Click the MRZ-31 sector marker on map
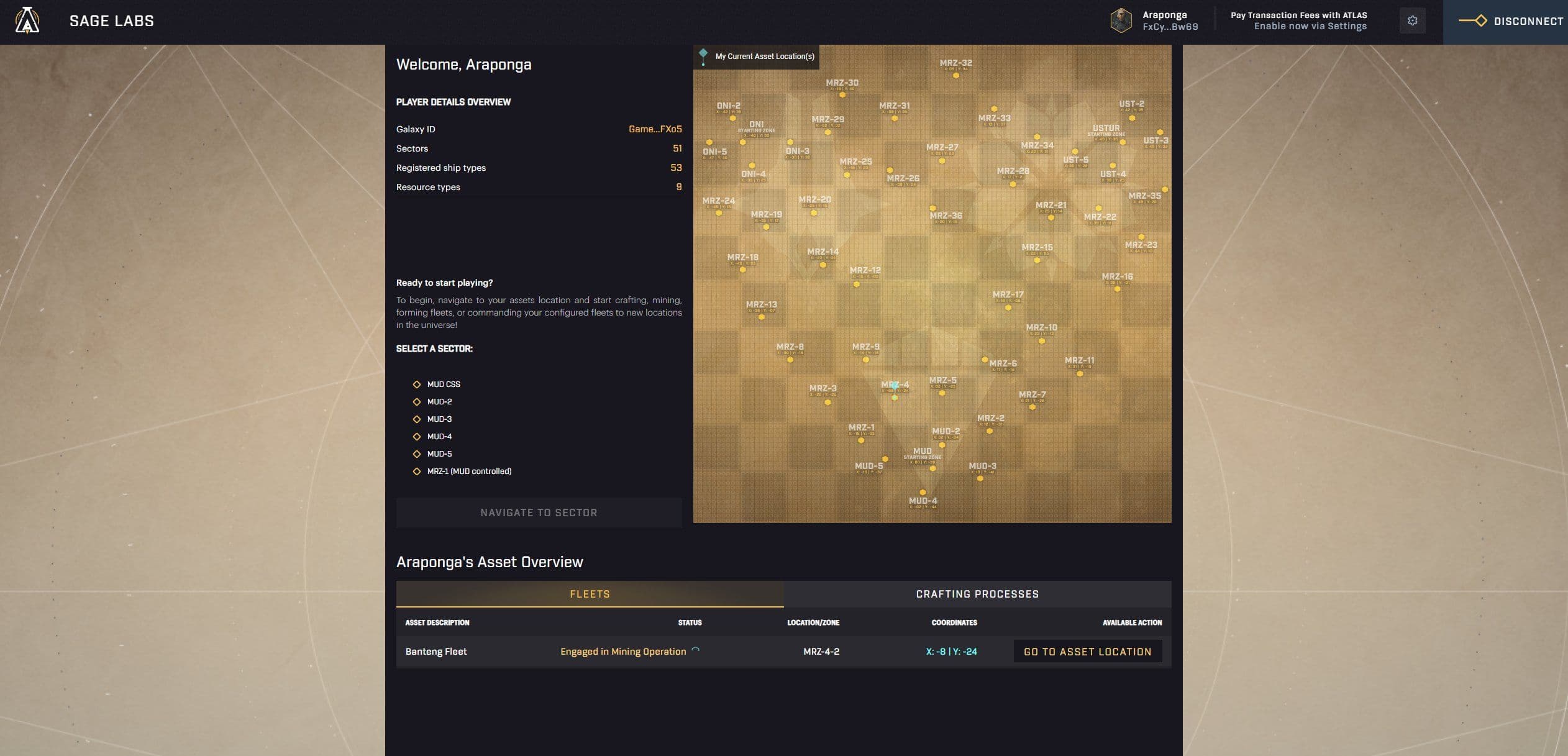 tap(895, 118)
